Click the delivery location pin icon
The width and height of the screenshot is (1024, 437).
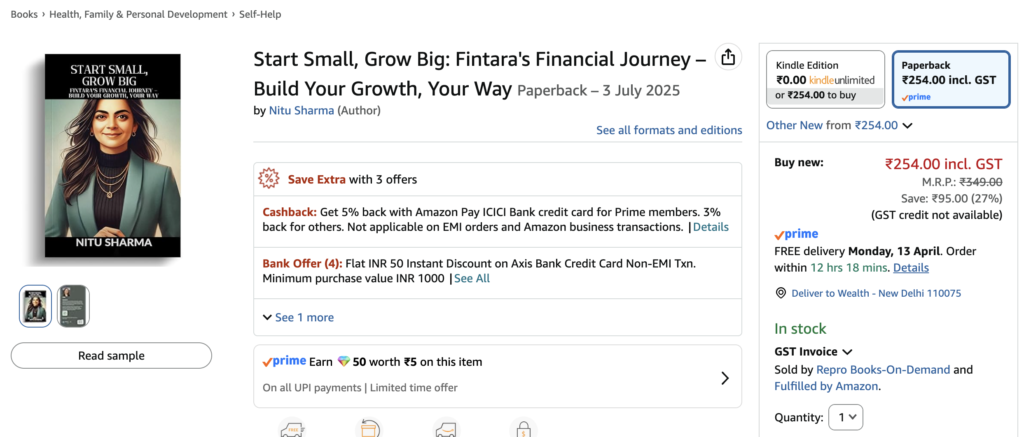click(781, 293)
